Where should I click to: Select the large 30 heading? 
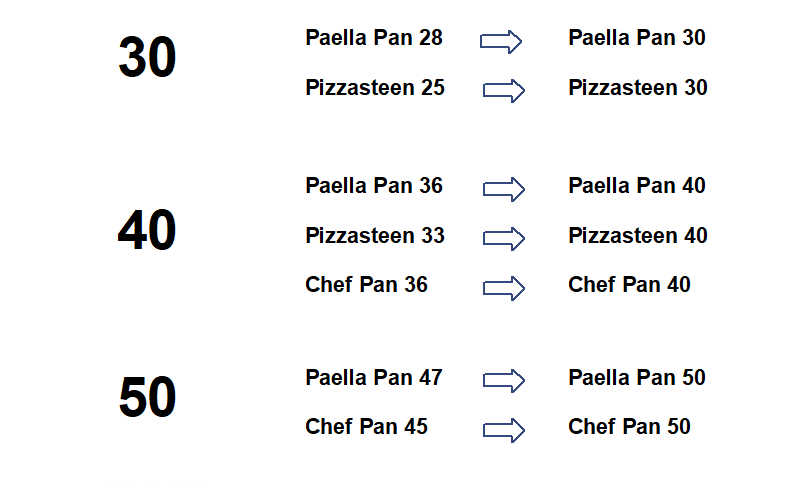[x=147, y=57]
